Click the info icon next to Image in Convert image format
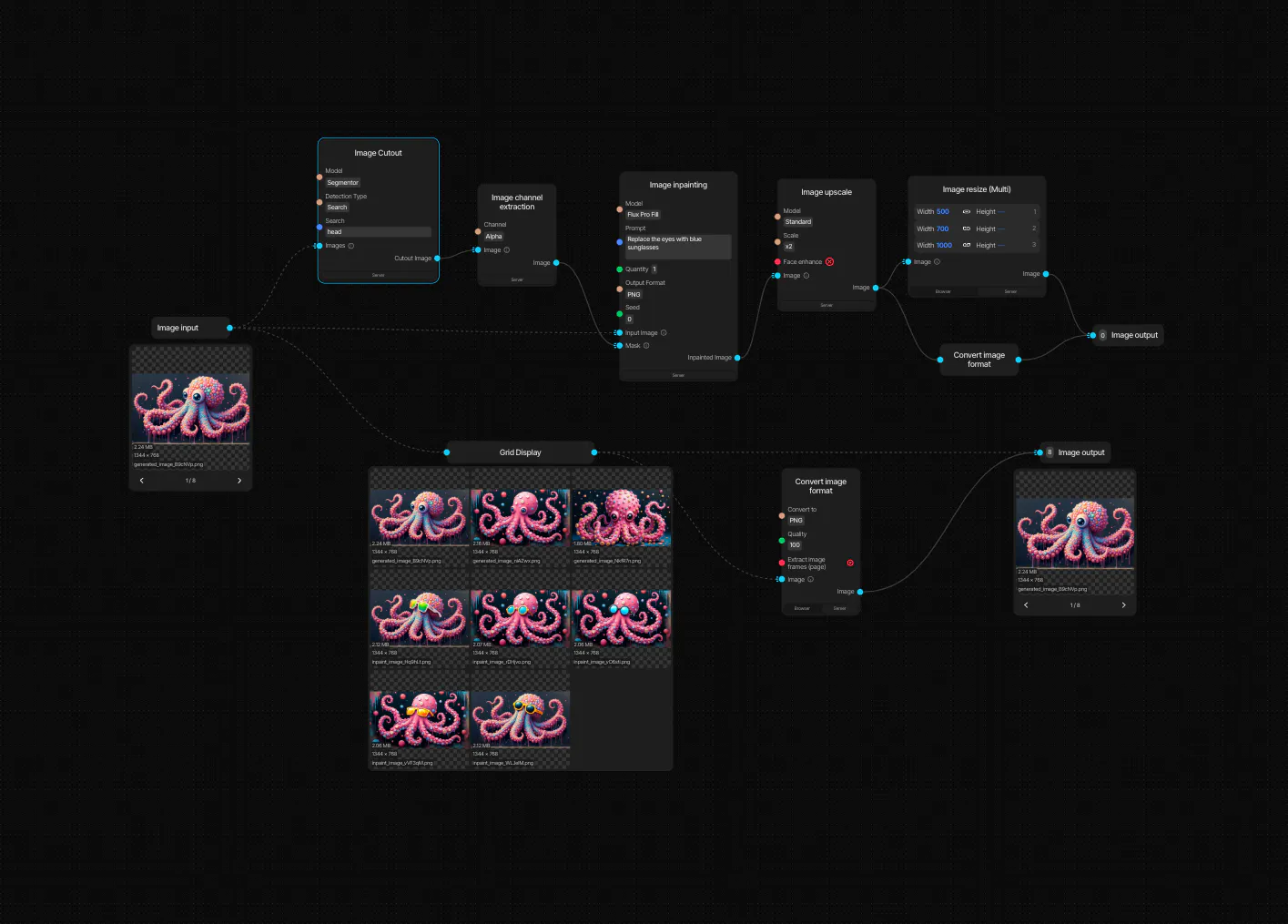1288x924 pixels. pos(811,579)
